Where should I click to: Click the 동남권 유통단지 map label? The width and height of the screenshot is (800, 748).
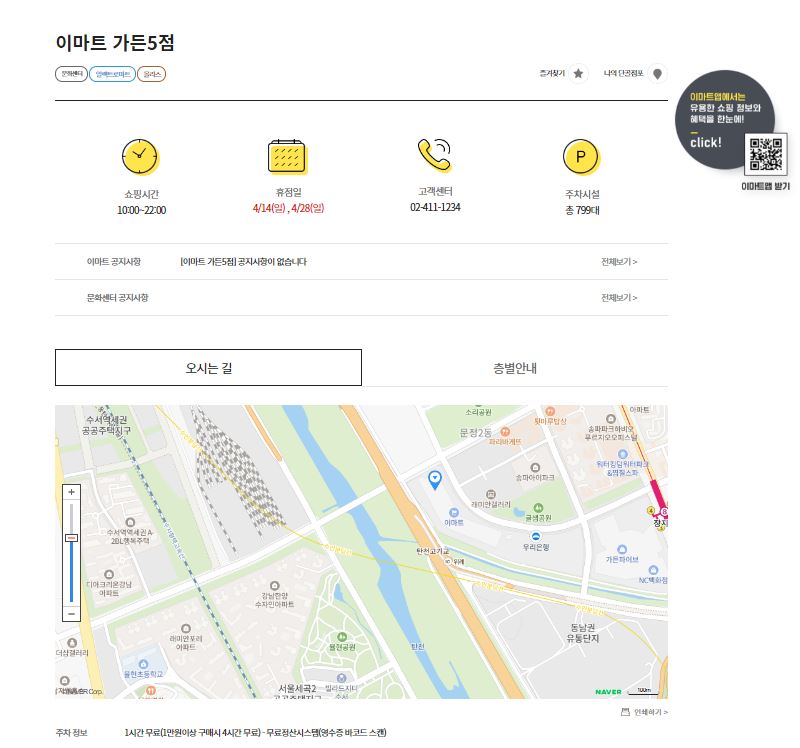pos(583,633)
